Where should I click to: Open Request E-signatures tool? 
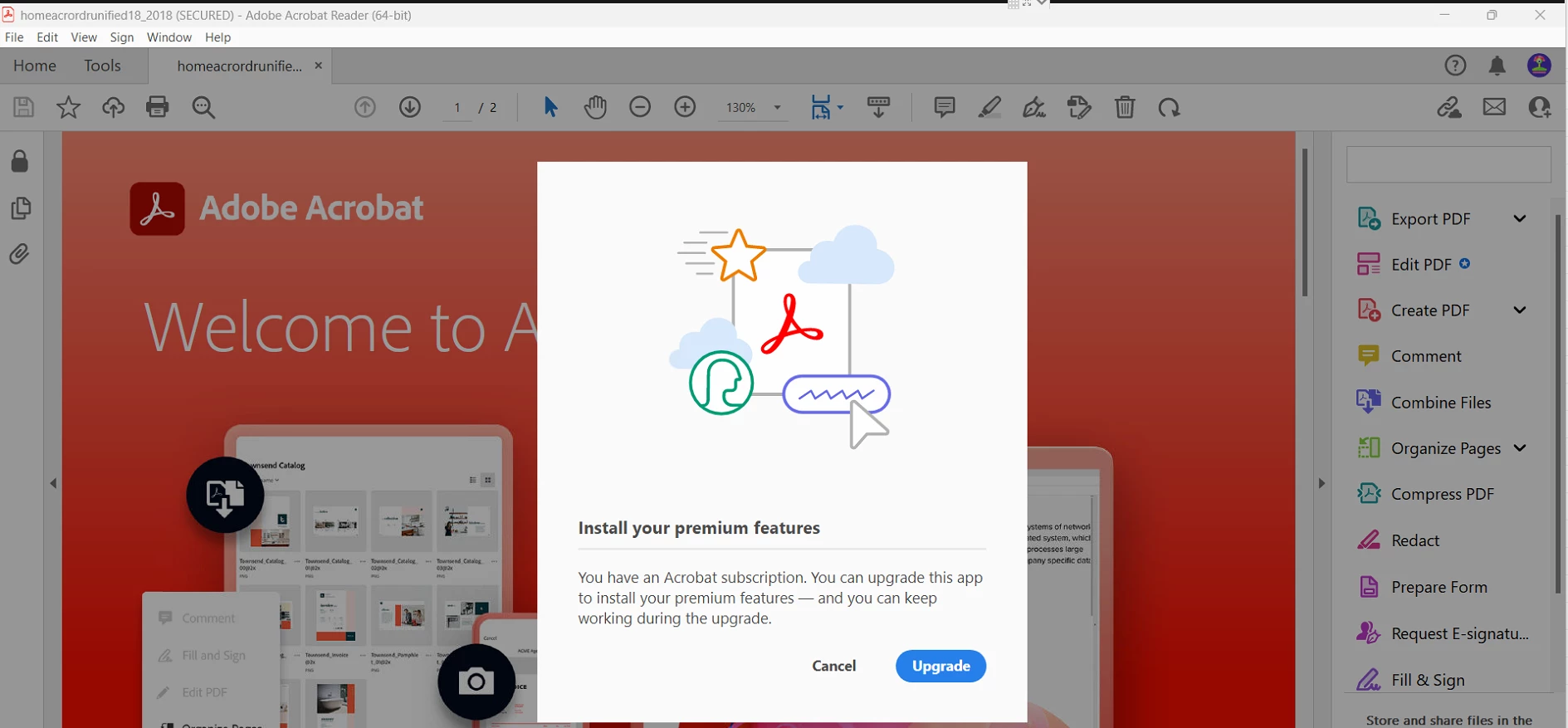tap(1443, 633)
